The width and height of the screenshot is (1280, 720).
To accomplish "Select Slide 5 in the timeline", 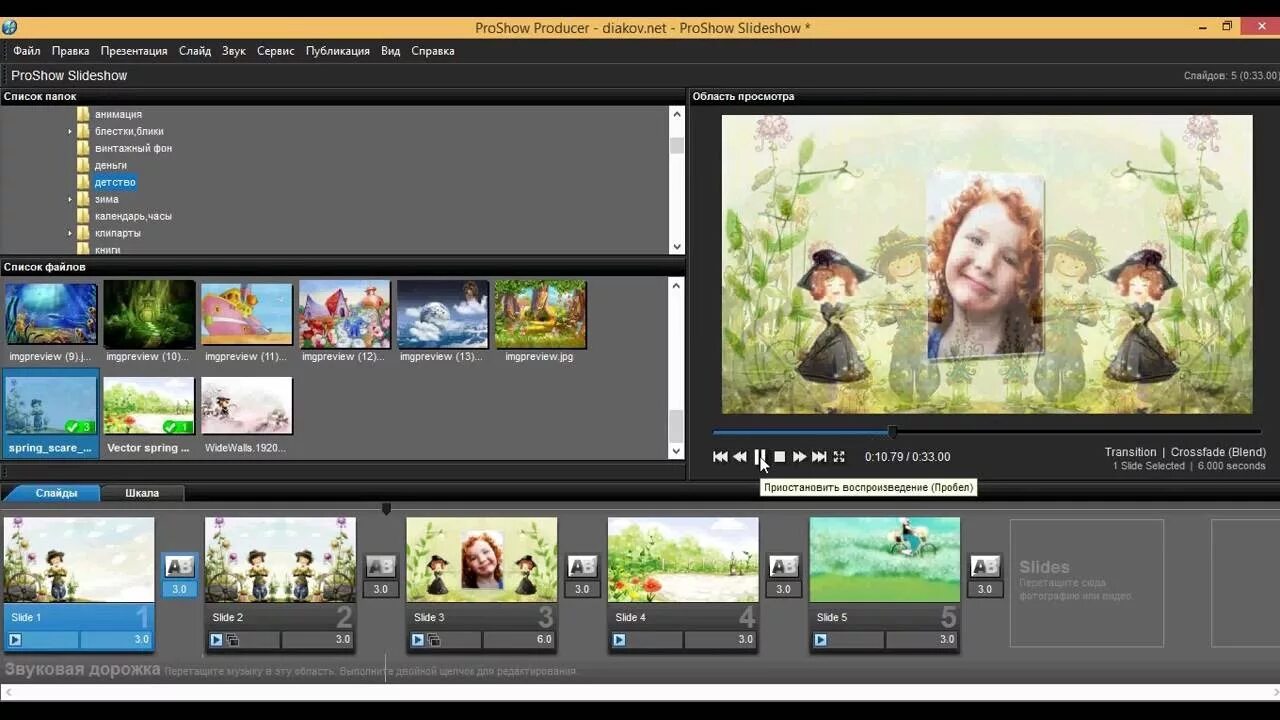I will (885, 560).
